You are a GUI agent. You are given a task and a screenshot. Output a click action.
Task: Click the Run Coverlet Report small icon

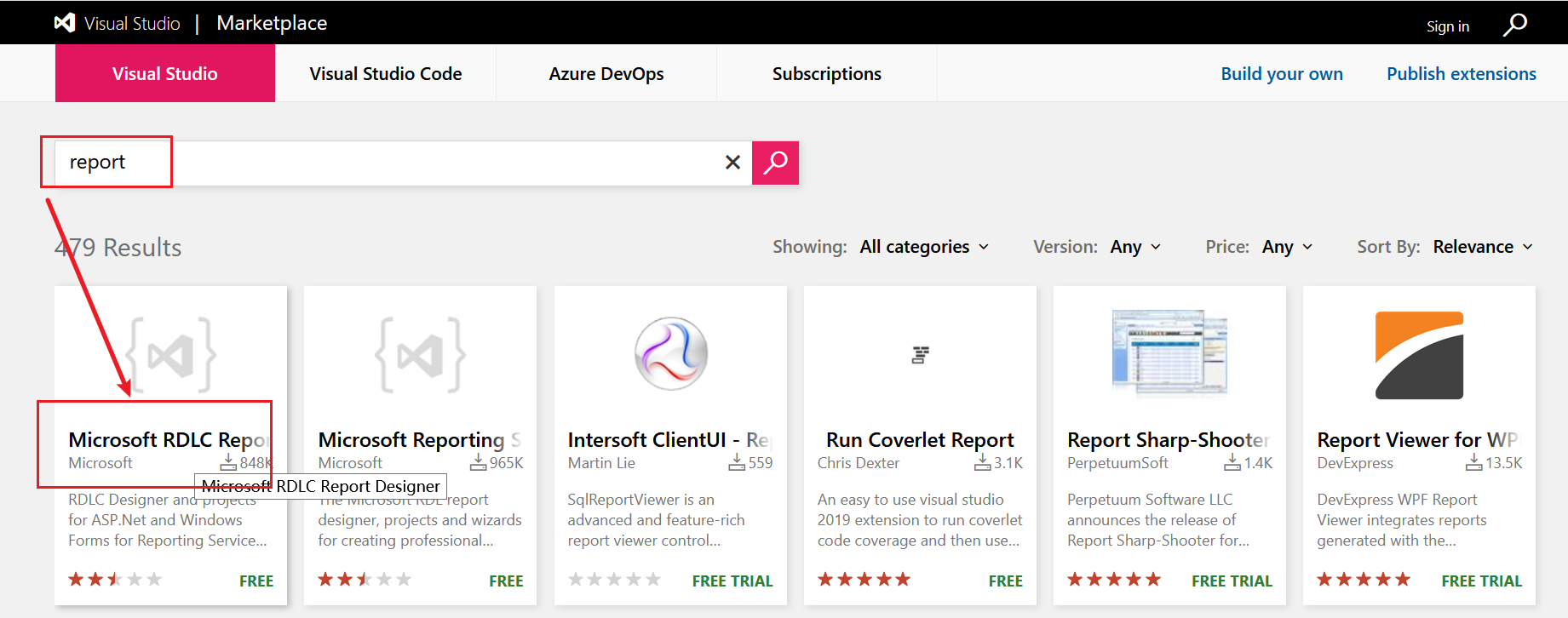click(920, 355)
